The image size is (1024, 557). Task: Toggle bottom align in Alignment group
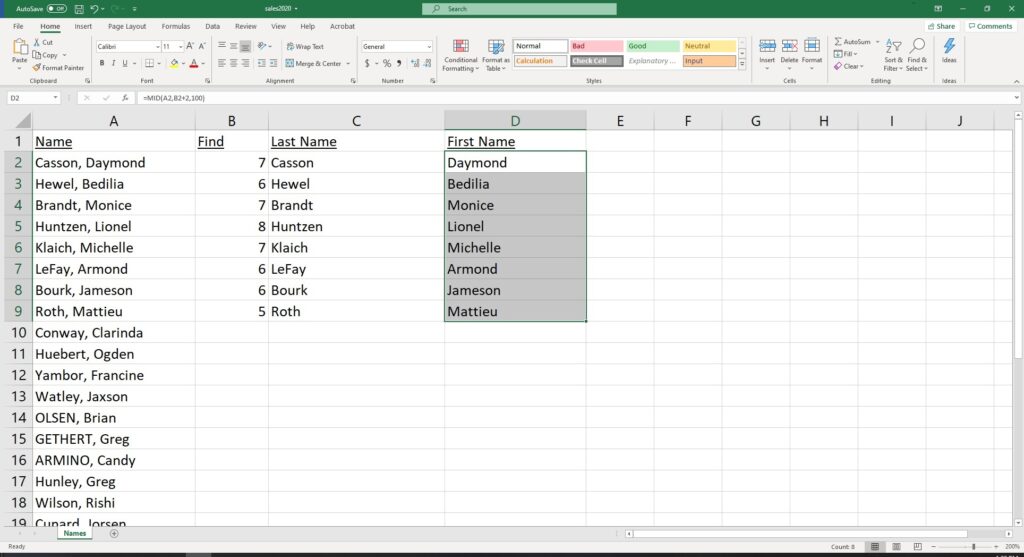point(245,47)
